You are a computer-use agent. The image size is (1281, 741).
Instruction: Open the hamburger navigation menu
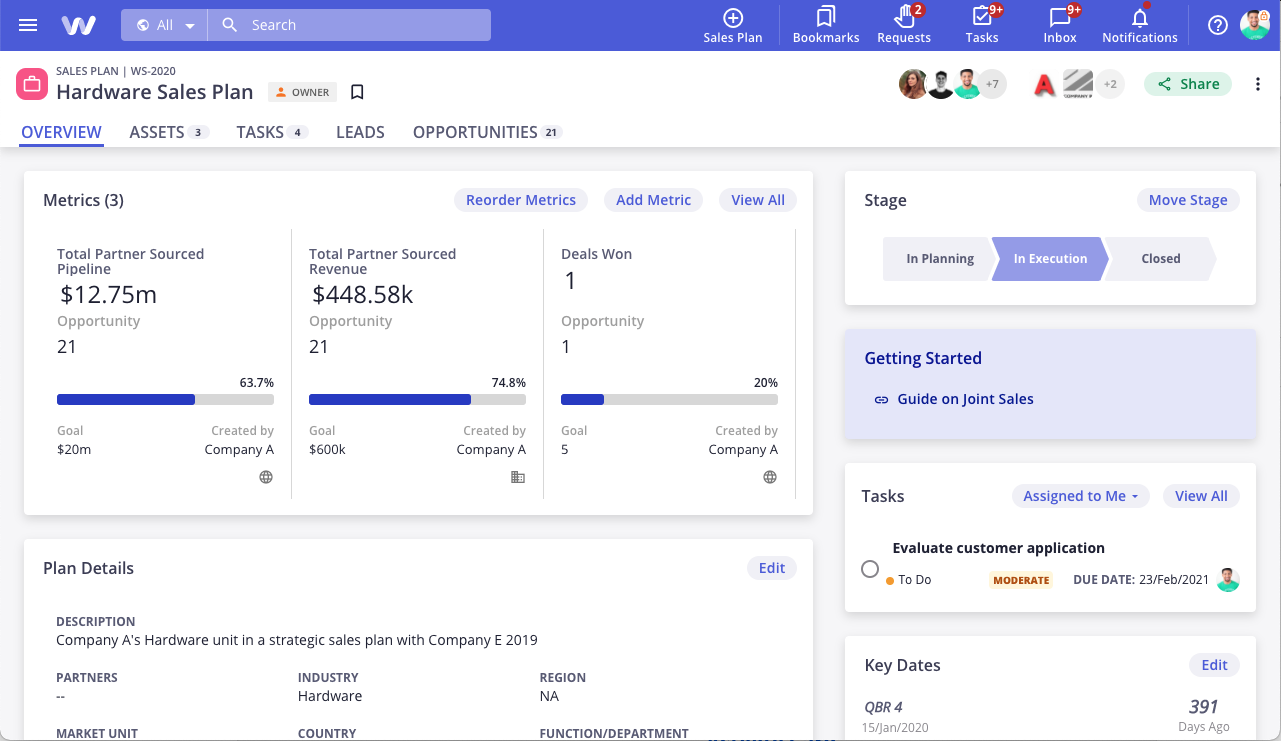pos(28,25)
